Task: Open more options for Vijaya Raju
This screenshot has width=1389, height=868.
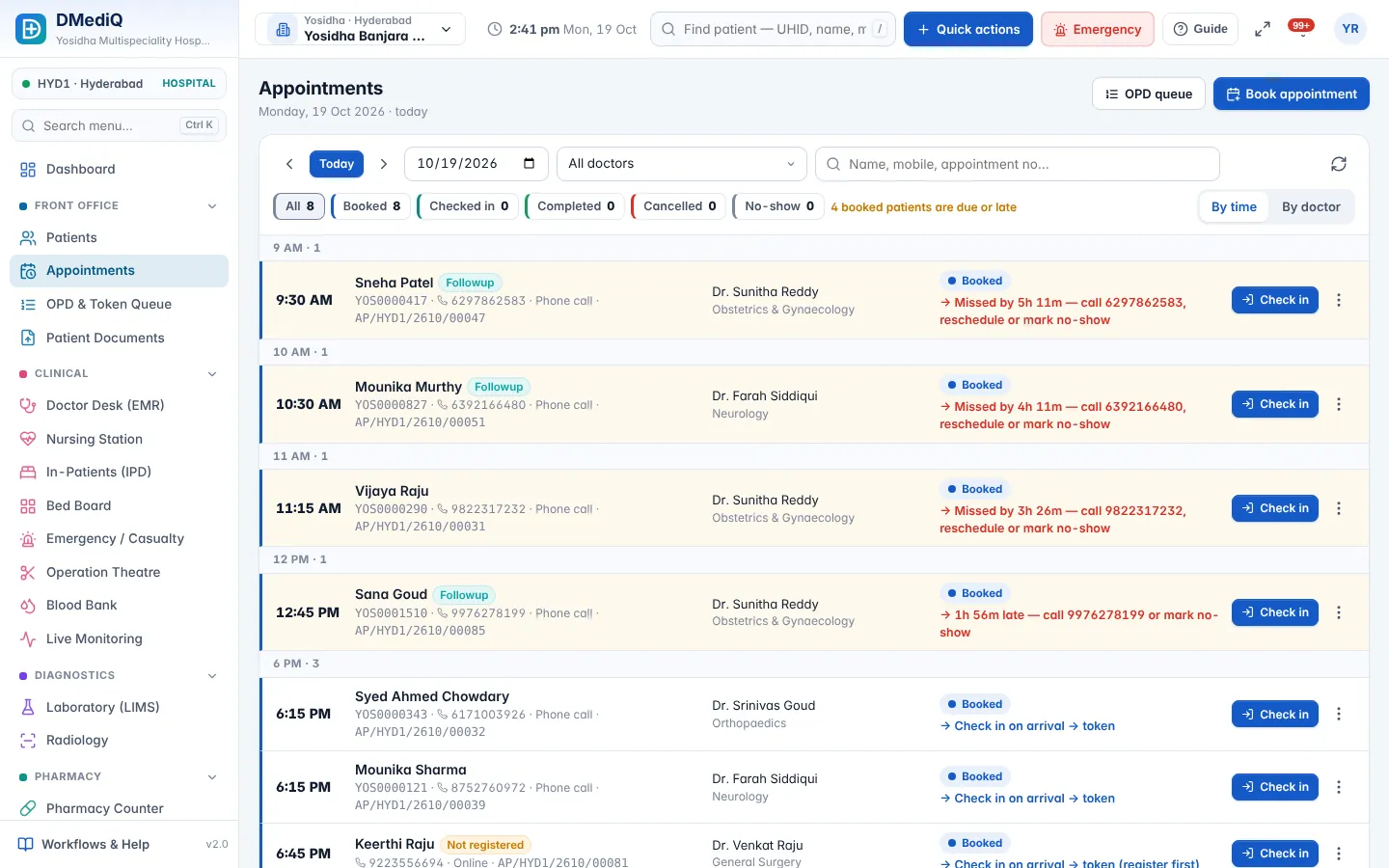Action: pos(1339,508)
